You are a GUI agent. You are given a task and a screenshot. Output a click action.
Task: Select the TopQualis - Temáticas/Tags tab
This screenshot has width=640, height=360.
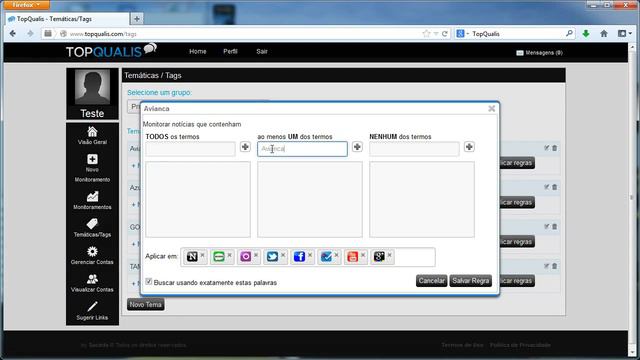(67, 19)
